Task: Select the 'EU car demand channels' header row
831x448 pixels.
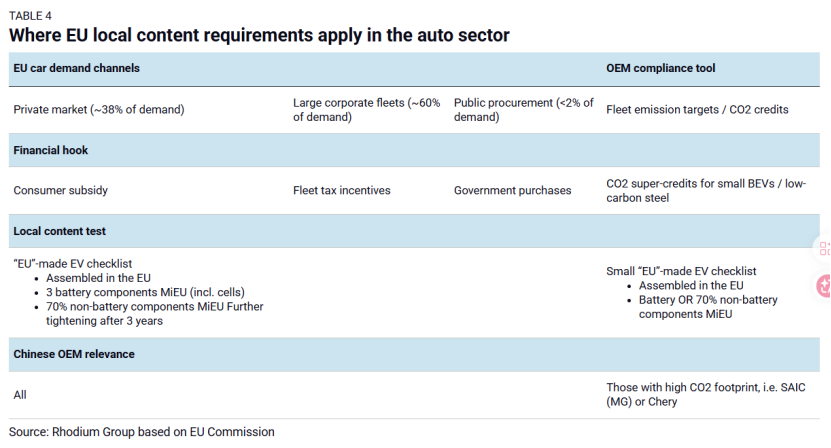Action: coord(76,68)
